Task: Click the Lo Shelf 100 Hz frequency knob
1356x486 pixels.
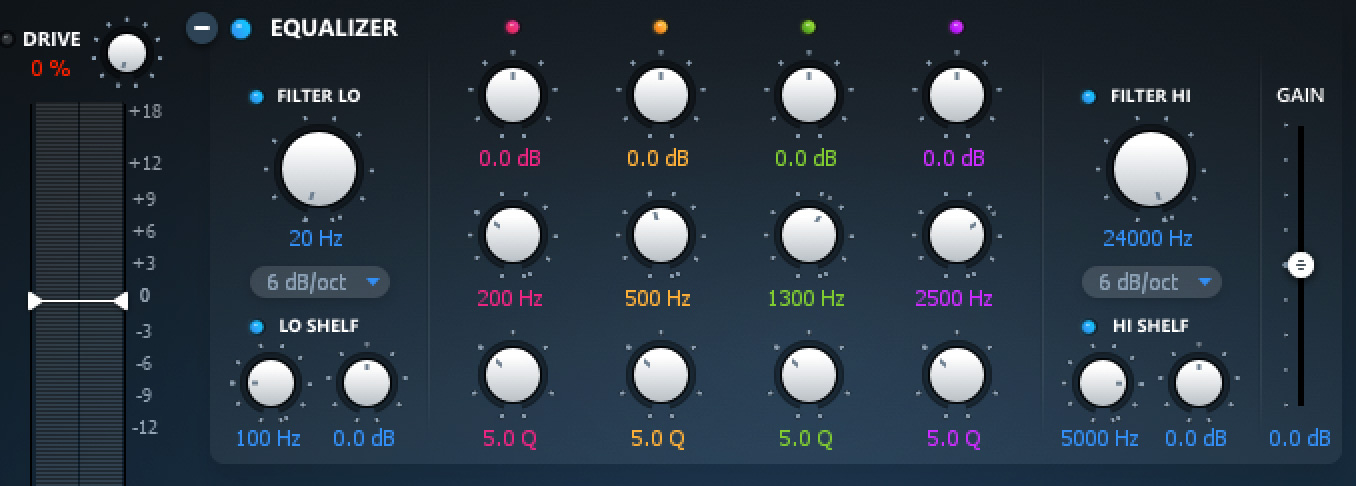Action: click(271, 383)
